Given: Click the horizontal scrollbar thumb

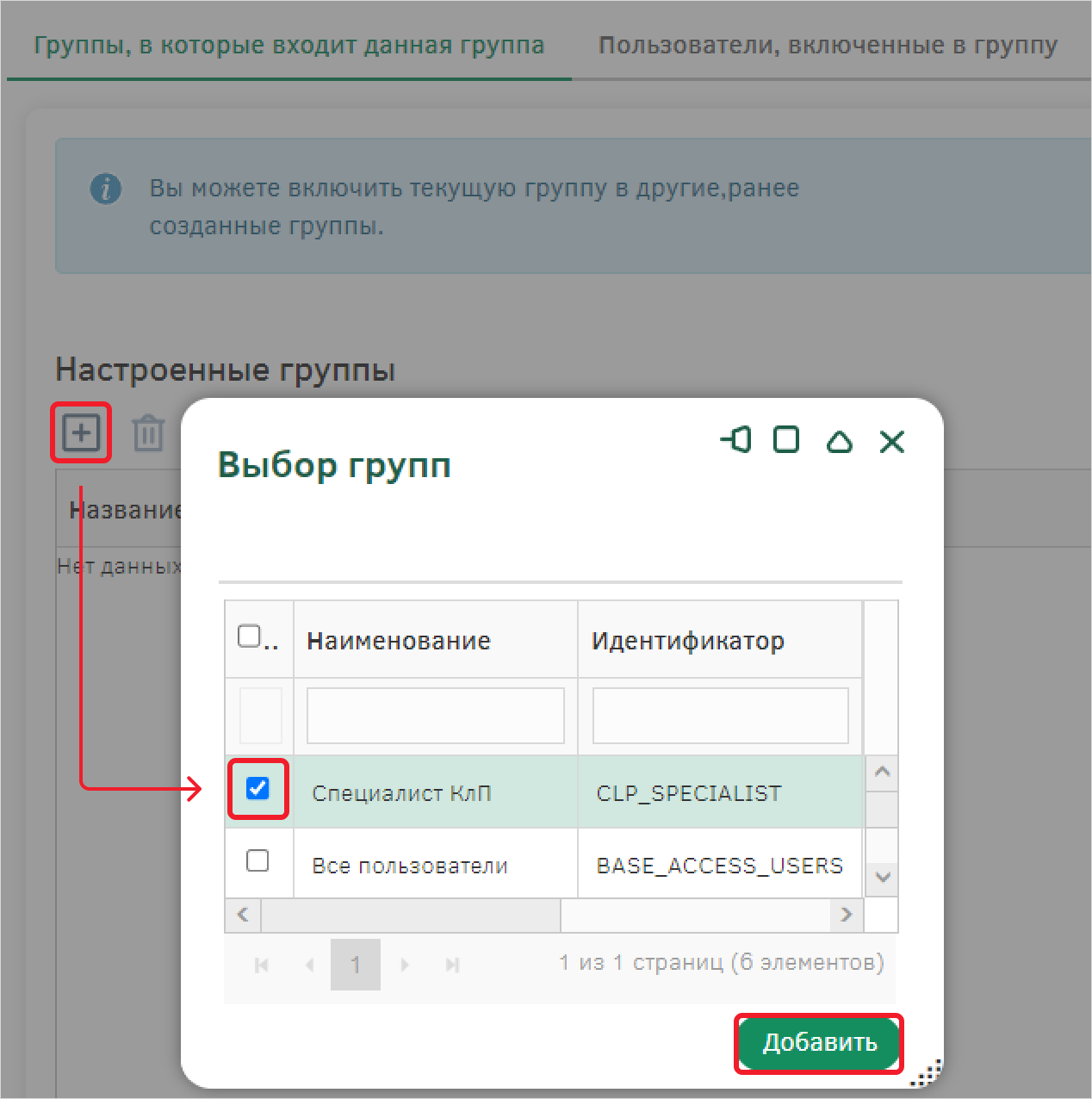Looking at the screenshot, I should click(x=411, y=915).
